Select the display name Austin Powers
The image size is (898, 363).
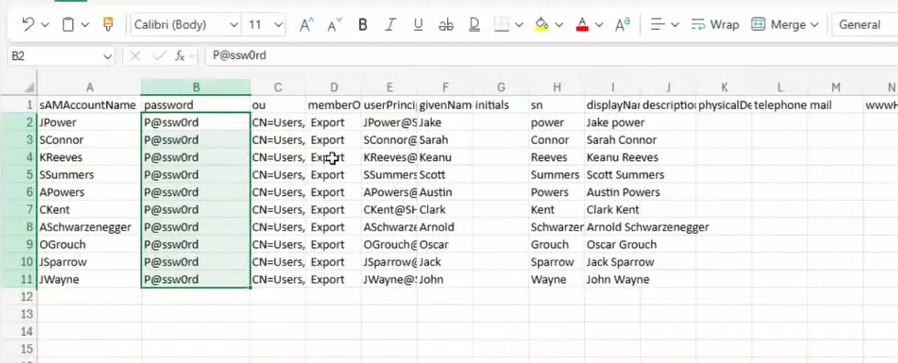(x=612, y=192)
